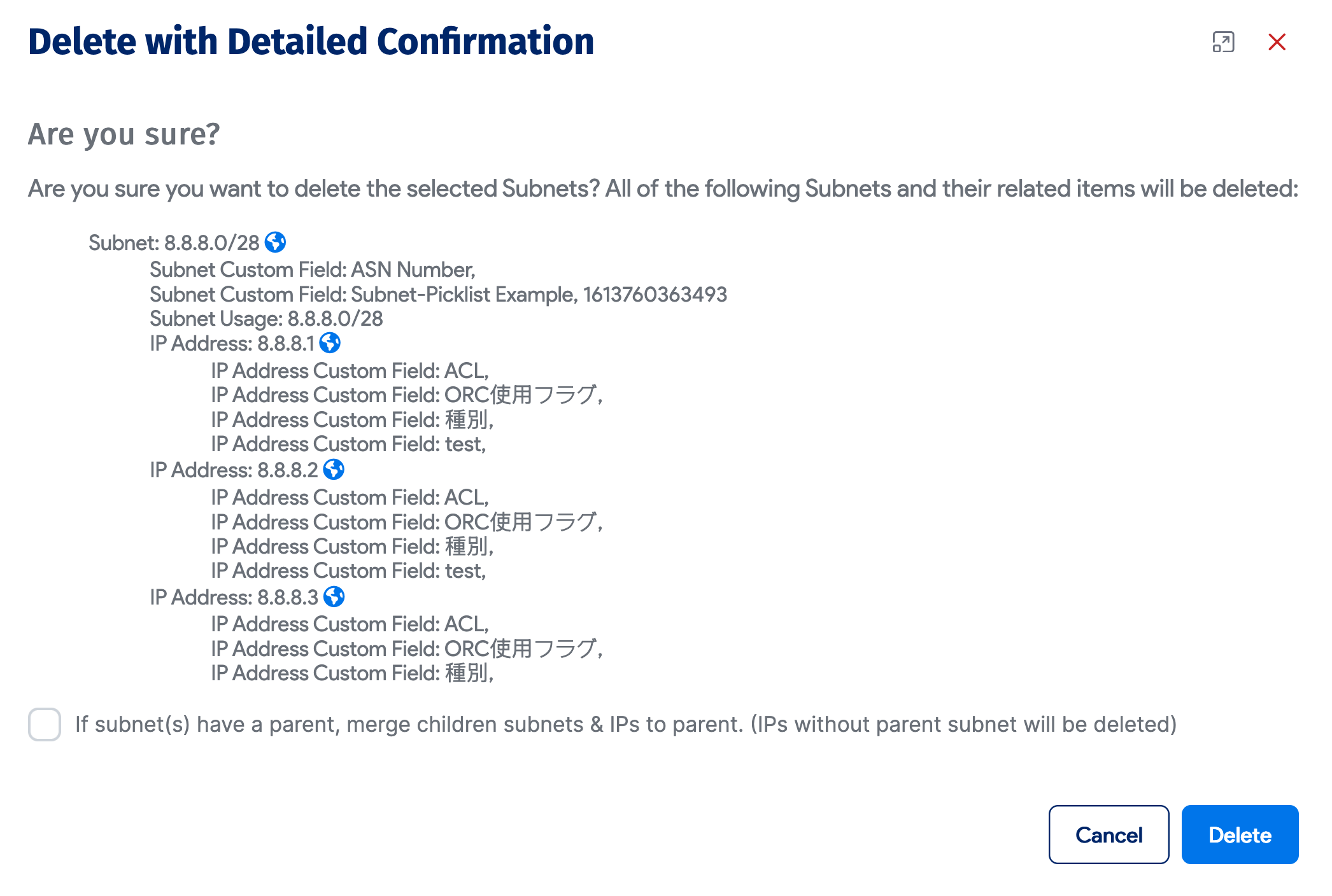Click the globe icon next to IP Address 8.8.8.3
Screen dimensions: 1332x896
334,596
